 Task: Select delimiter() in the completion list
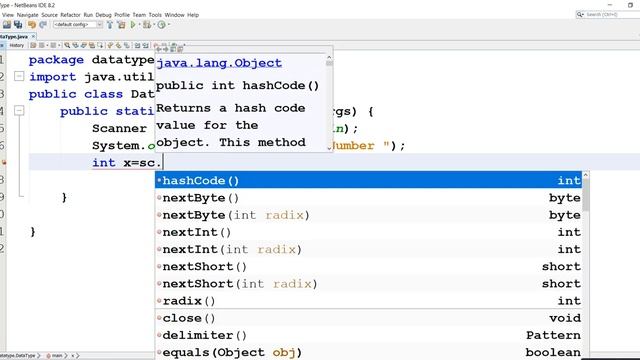pyautogui.click(x=369, y=335)
